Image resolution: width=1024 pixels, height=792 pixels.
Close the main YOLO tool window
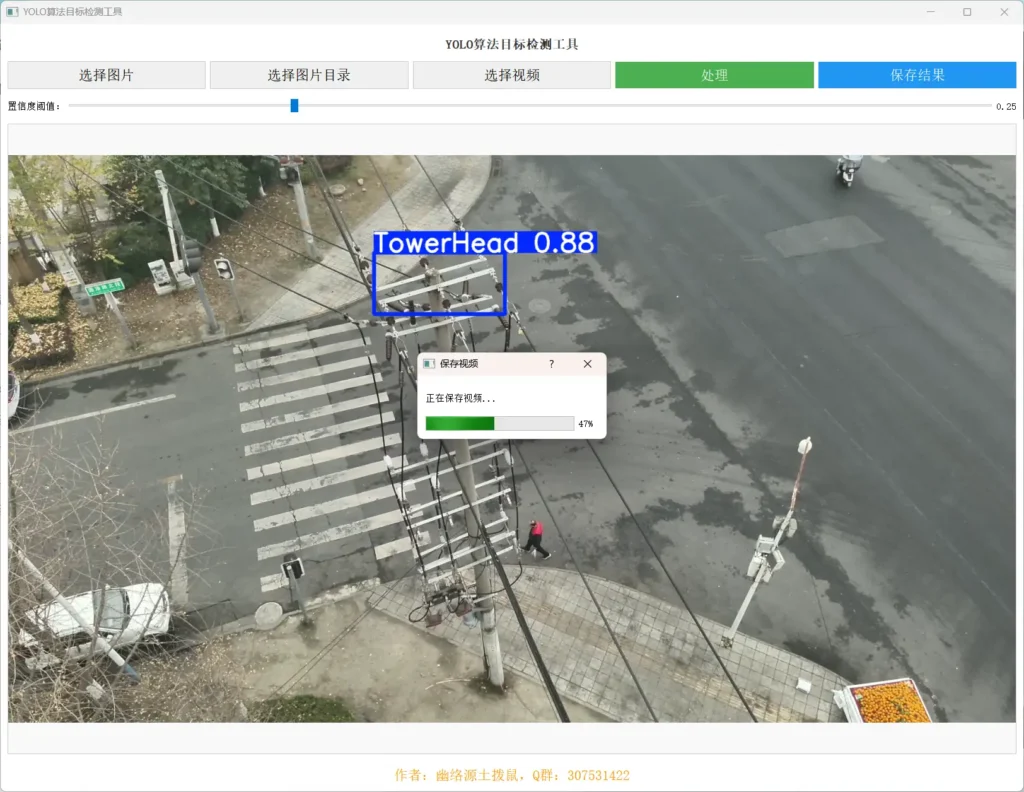pos(1003,12)
